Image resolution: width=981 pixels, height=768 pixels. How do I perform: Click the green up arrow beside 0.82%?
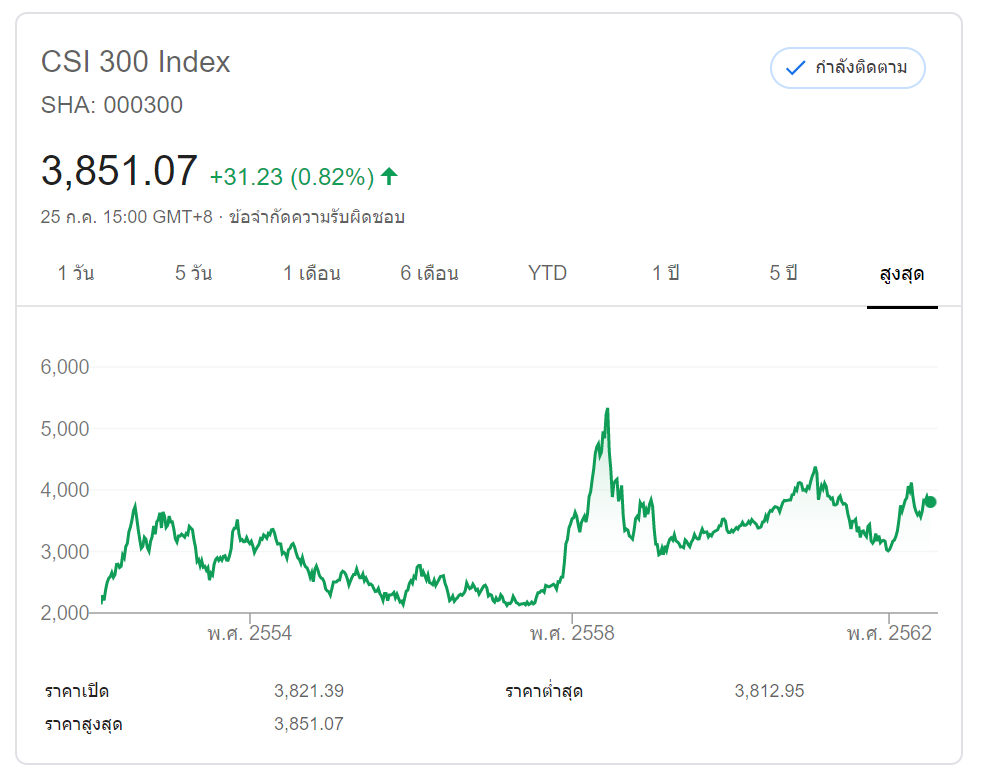[389, 177]
